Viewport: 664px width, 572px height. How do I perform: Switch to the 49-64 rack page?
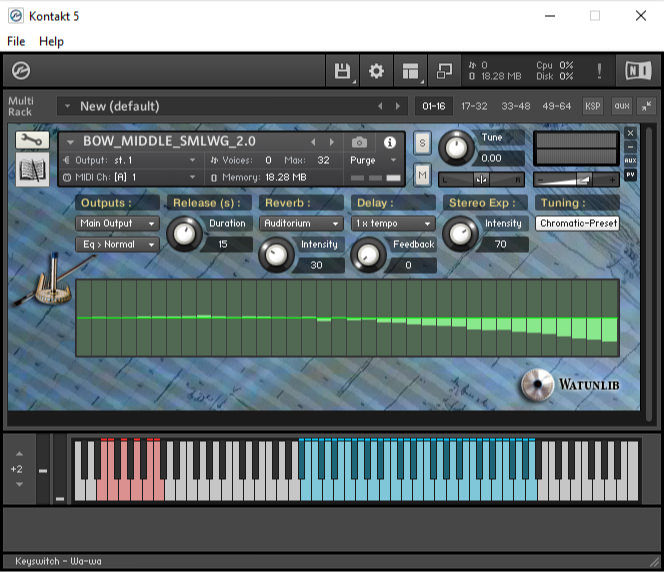click(556, 106)
